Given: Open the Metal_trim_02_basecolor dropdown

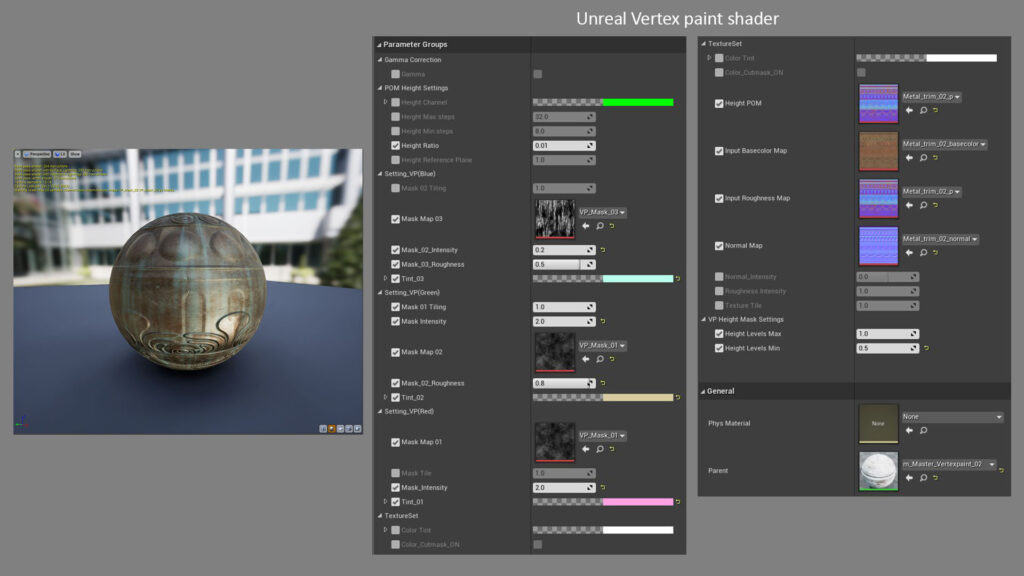Looking at the screenshot, I should [x=944, y=144].
